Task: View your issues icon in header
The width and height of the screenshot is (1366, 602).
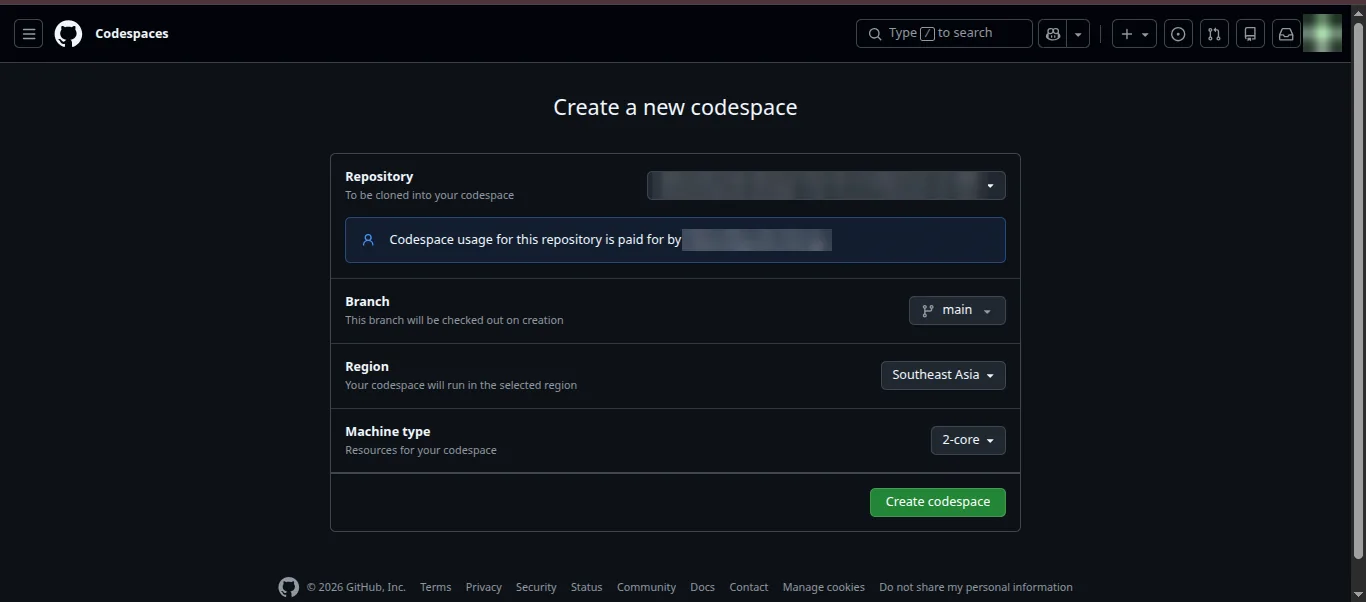Action: (1179, 34)
